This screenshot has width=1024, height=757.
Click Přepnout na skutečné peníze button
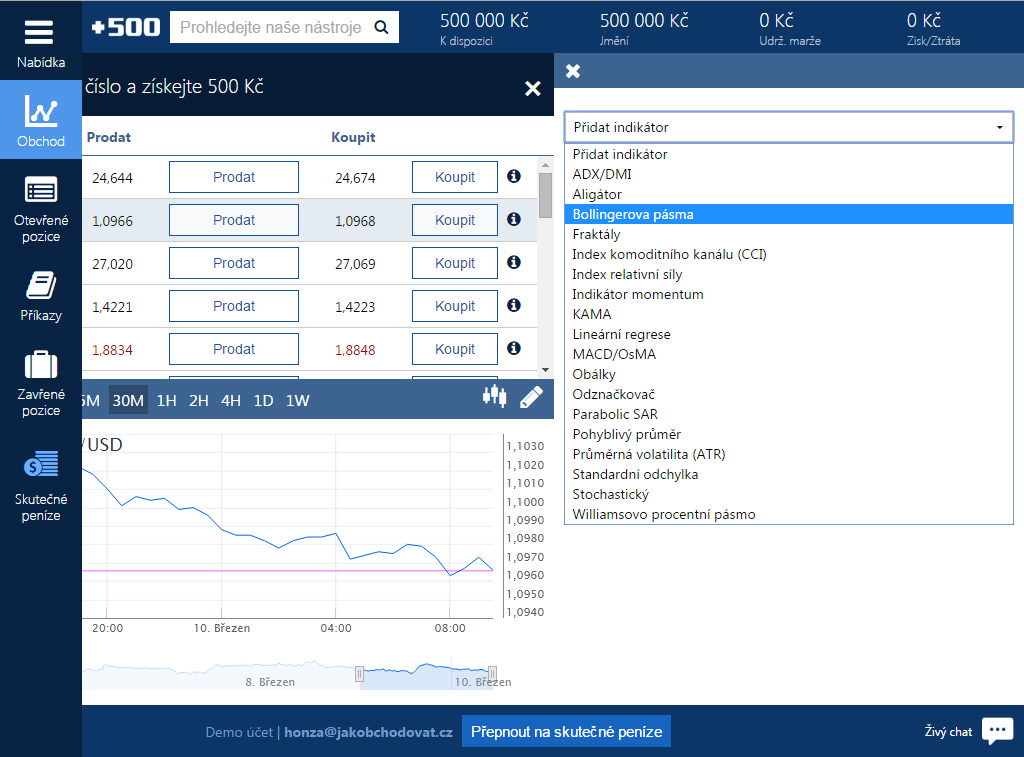click(x=566, y=732)
